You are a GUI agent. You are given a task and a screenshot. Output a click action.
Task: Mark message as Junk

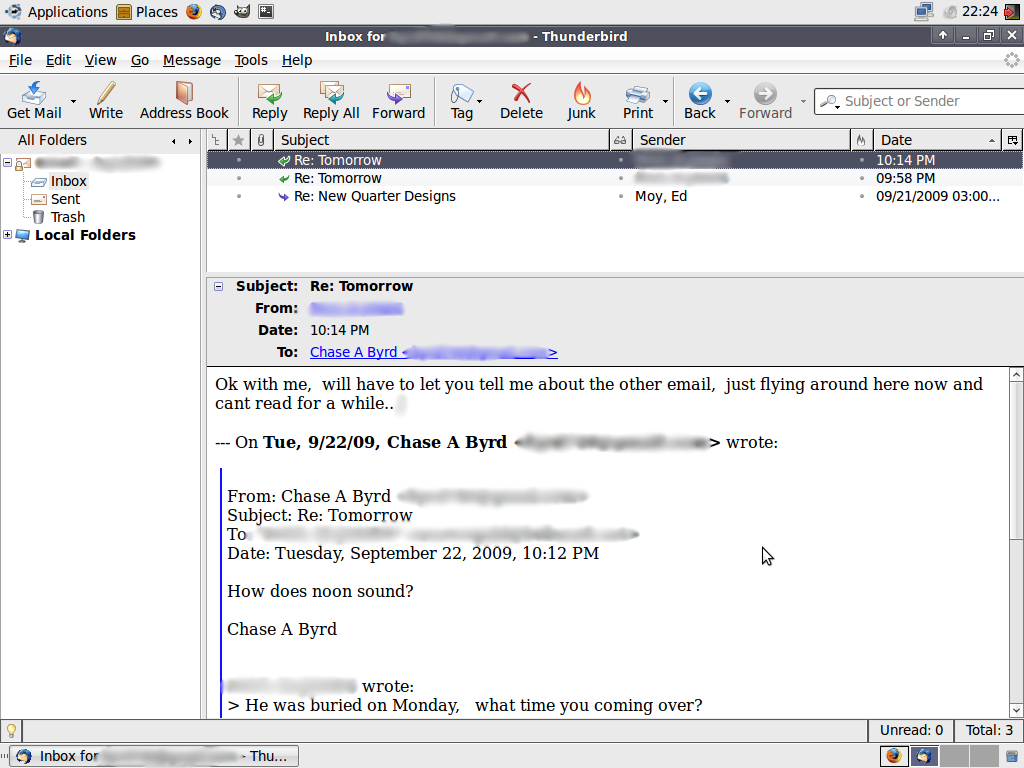(x=581, y=101)
